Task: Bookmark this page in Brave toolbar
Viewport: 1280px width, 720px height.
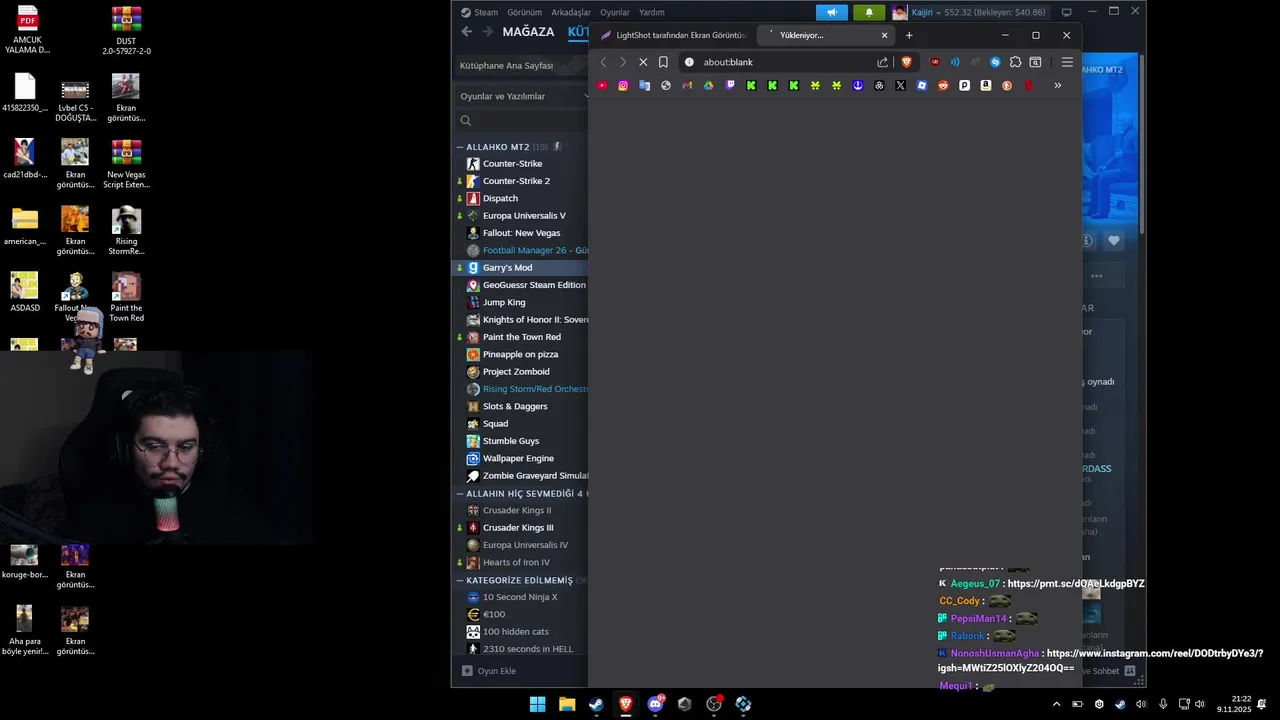Action: click(x=663, y=62)
